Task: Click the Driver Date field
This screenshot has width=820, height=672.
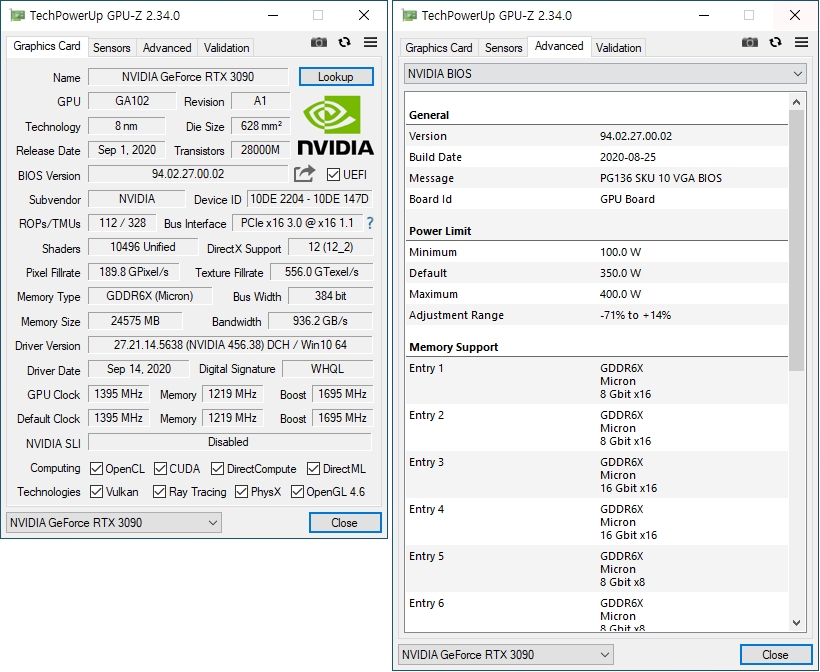Action: click(139, 369)
